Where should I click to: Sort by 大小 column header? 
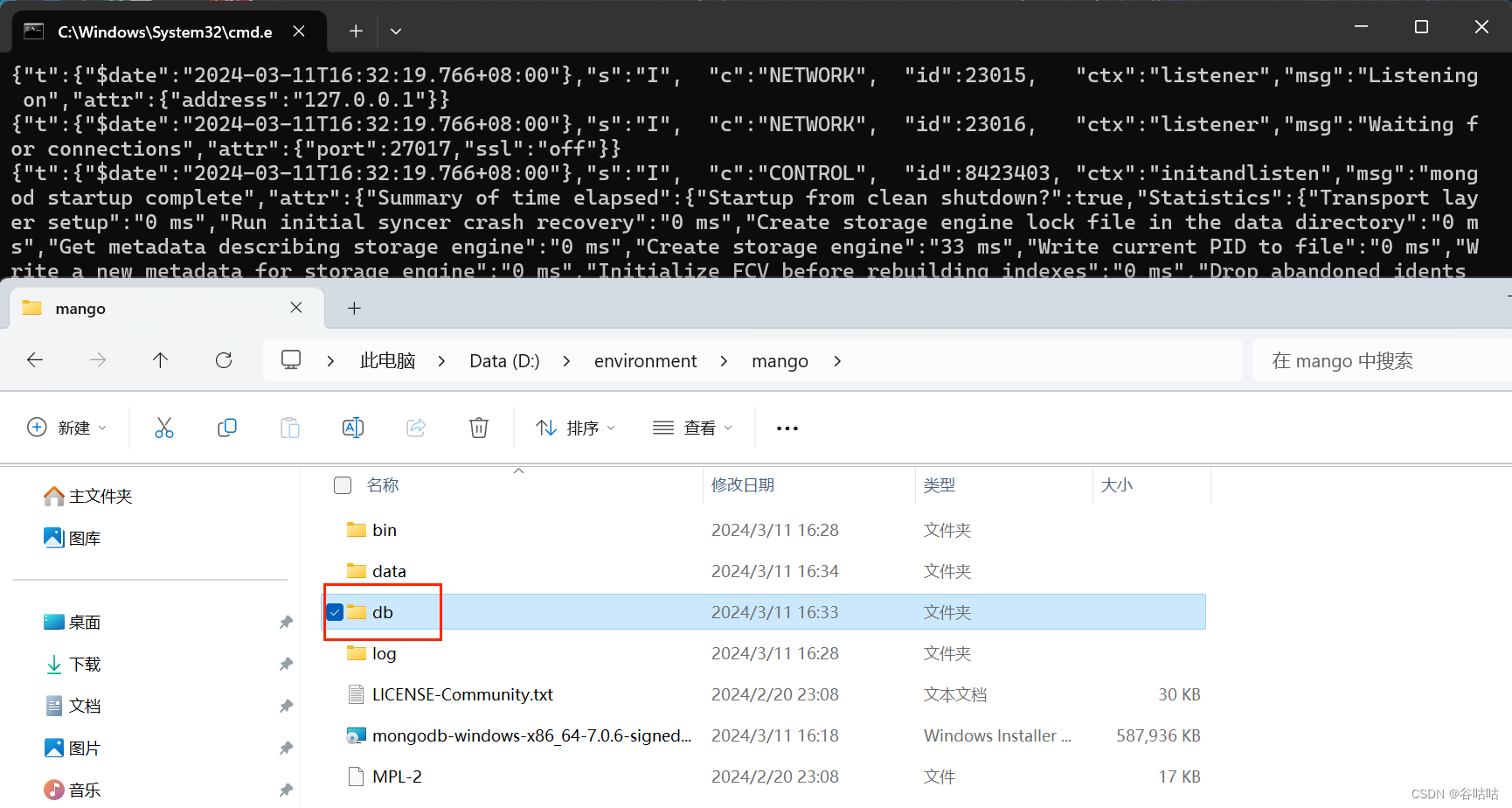coord(1117,485)
